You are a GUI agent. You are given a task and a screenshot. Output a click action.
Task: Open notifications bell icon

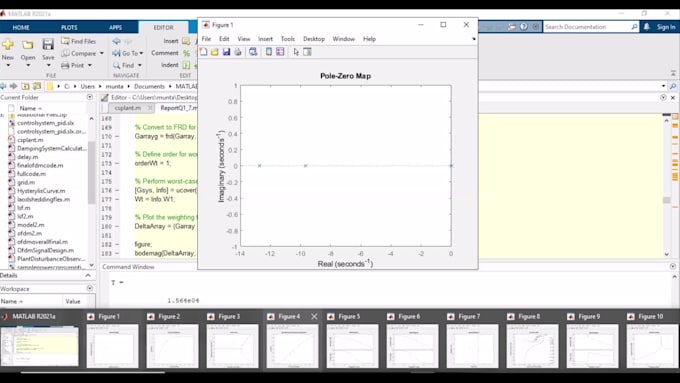point(647,27)
